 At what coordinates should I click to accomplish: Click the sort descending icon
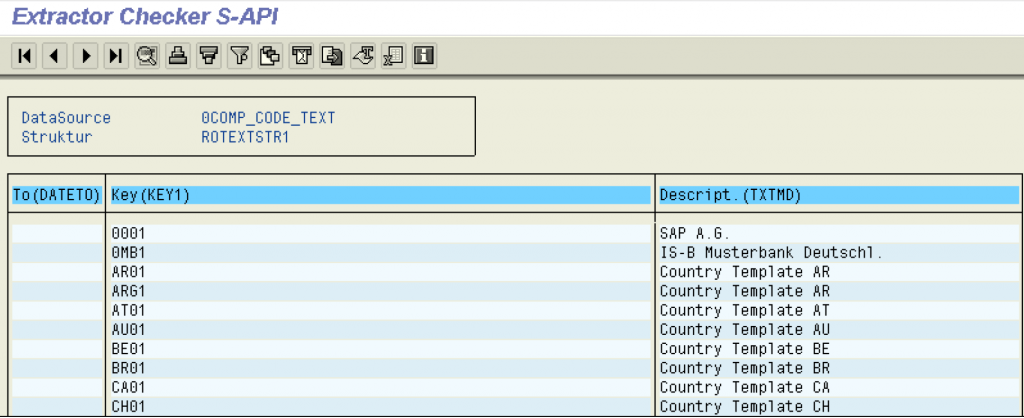(208, 56)
